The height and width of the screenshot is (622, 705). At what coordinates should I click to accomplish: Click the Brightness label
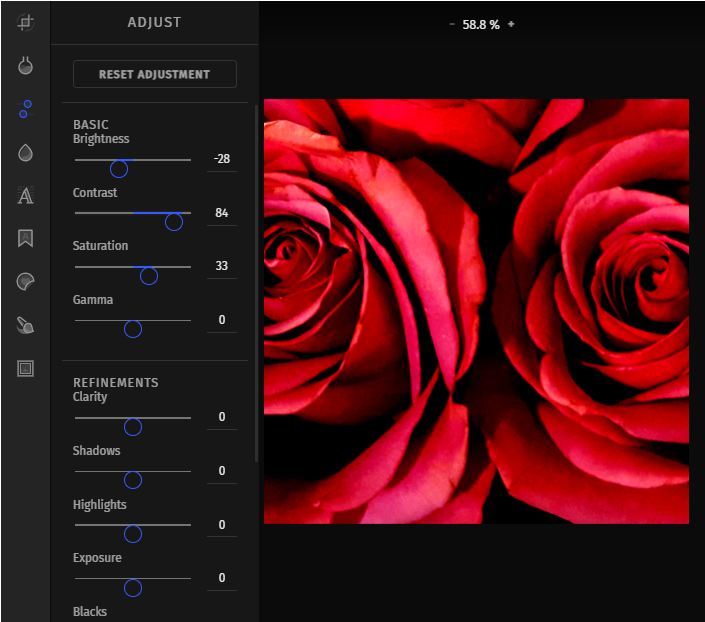coord(101,139)
